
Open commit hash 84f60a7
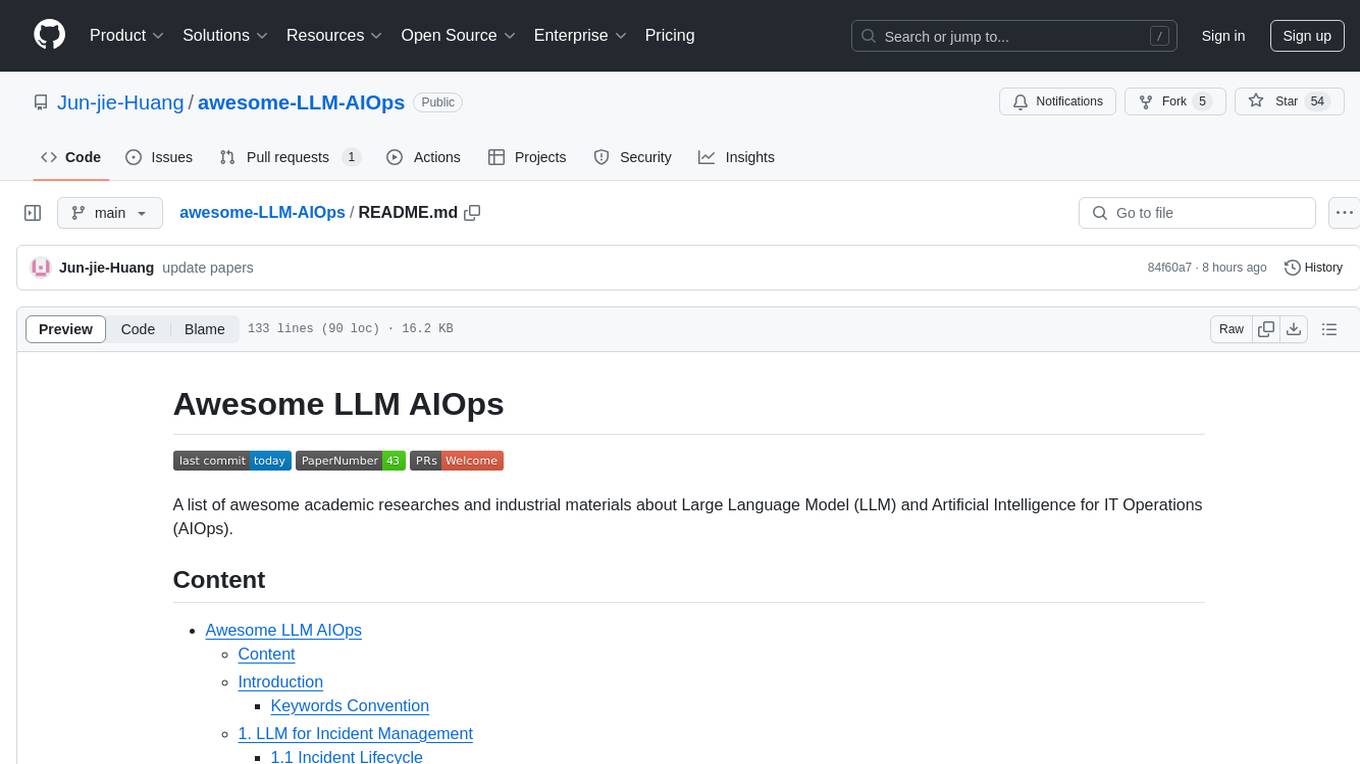click(1169, 267)
